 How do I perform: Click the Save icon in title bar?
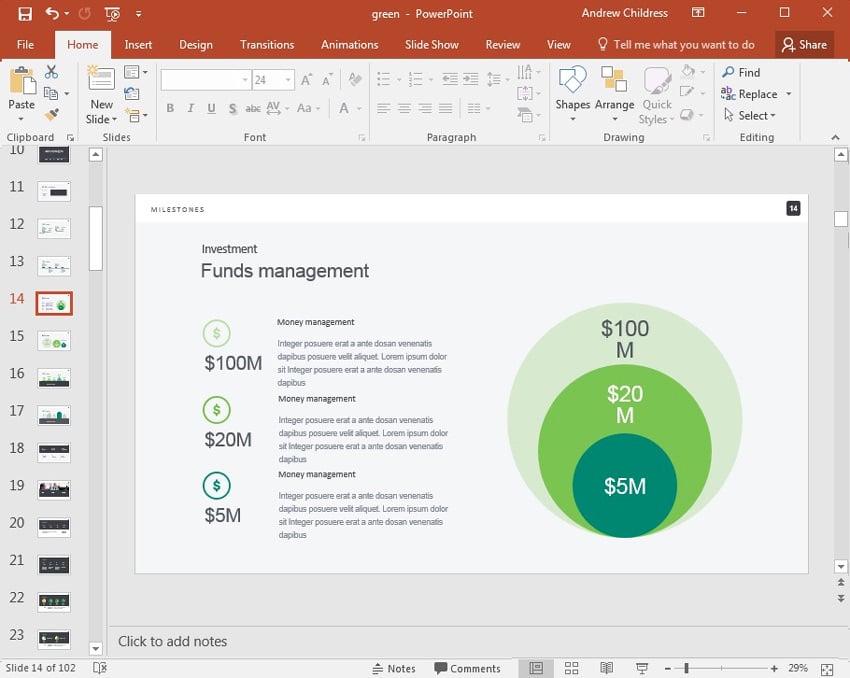point(25,14)
